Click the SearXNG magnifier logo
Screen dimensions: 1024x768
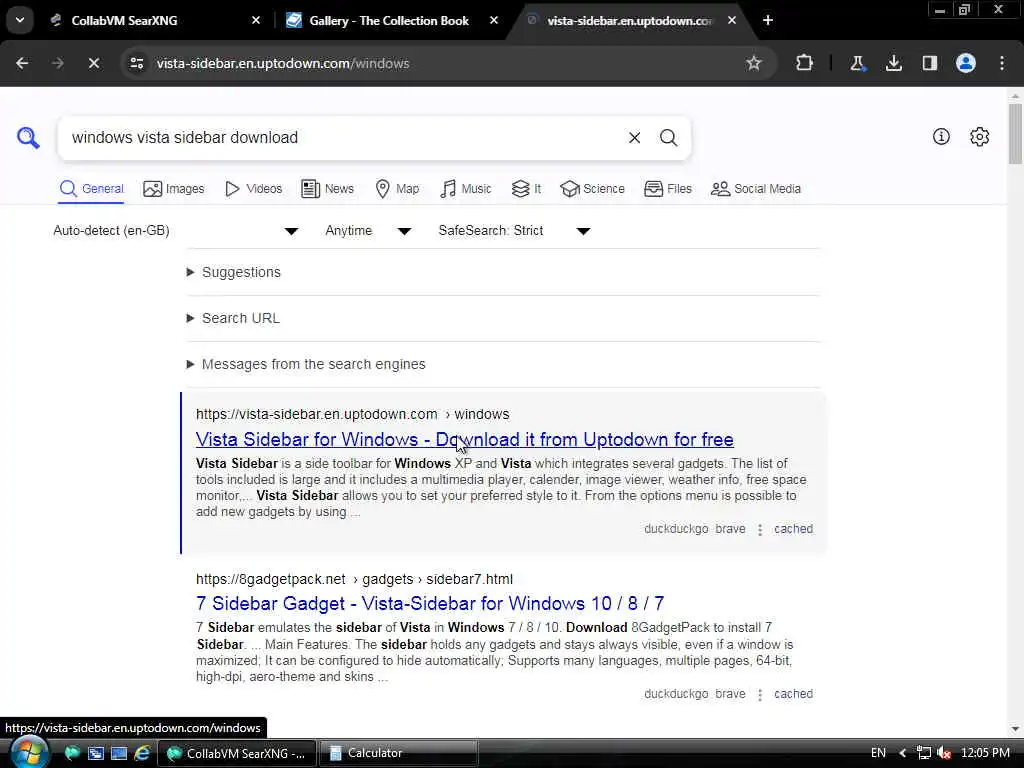[x=28, y=138]
